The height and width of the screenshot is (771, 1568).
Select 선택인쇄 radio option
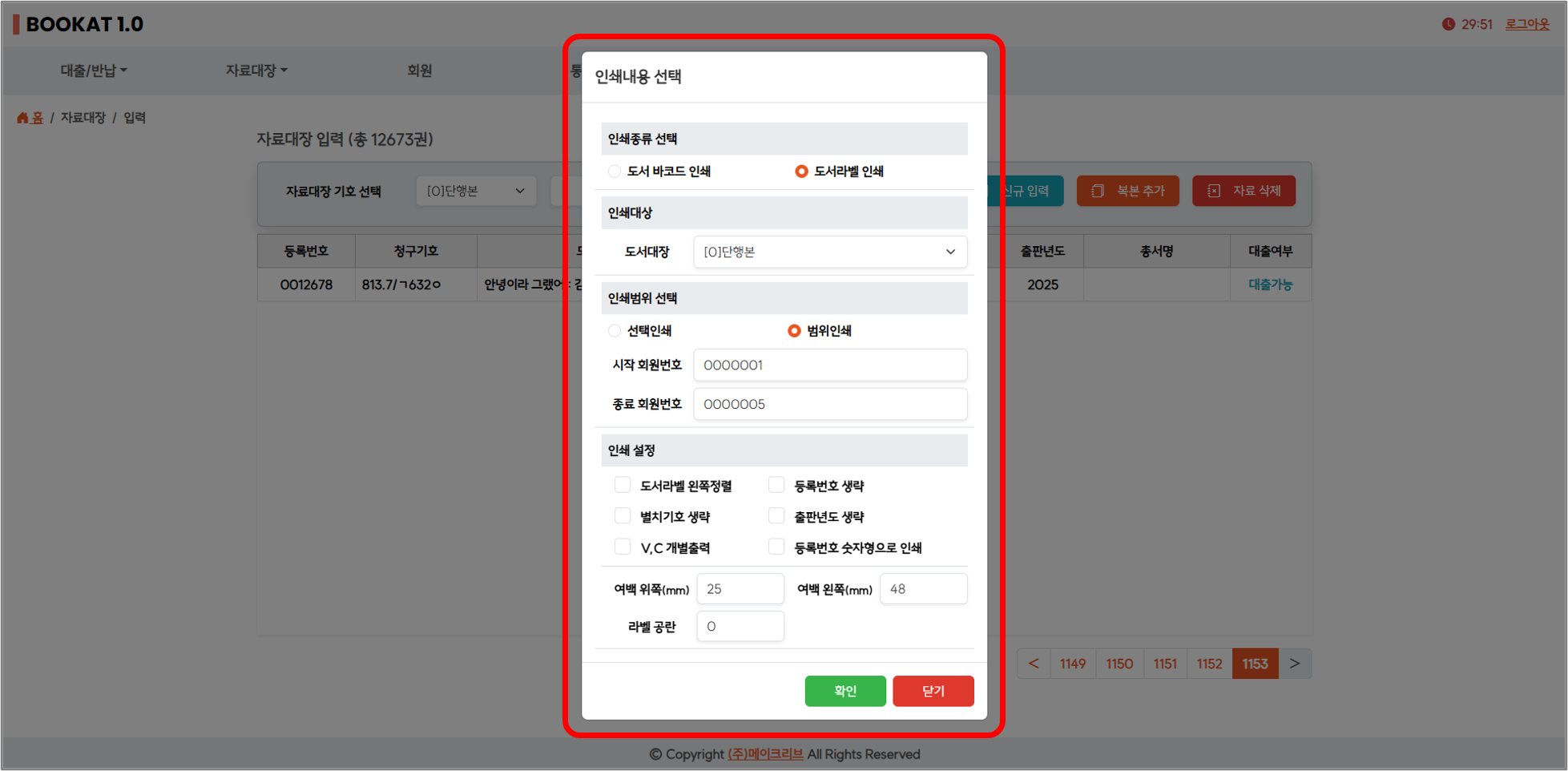615,331
